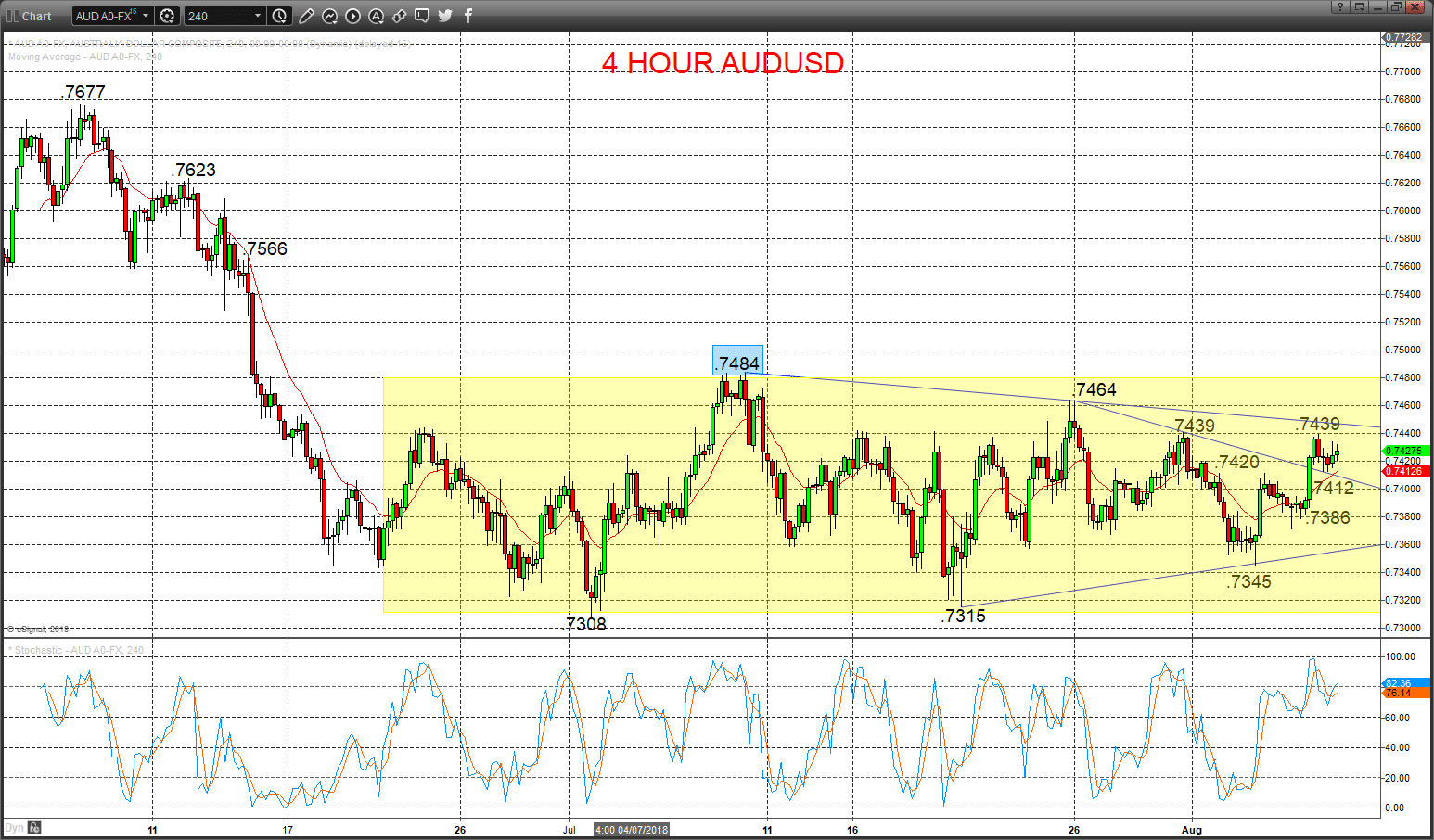Click the .7308 low annotation
The image size is (1434, 840).
click(585, 624)
